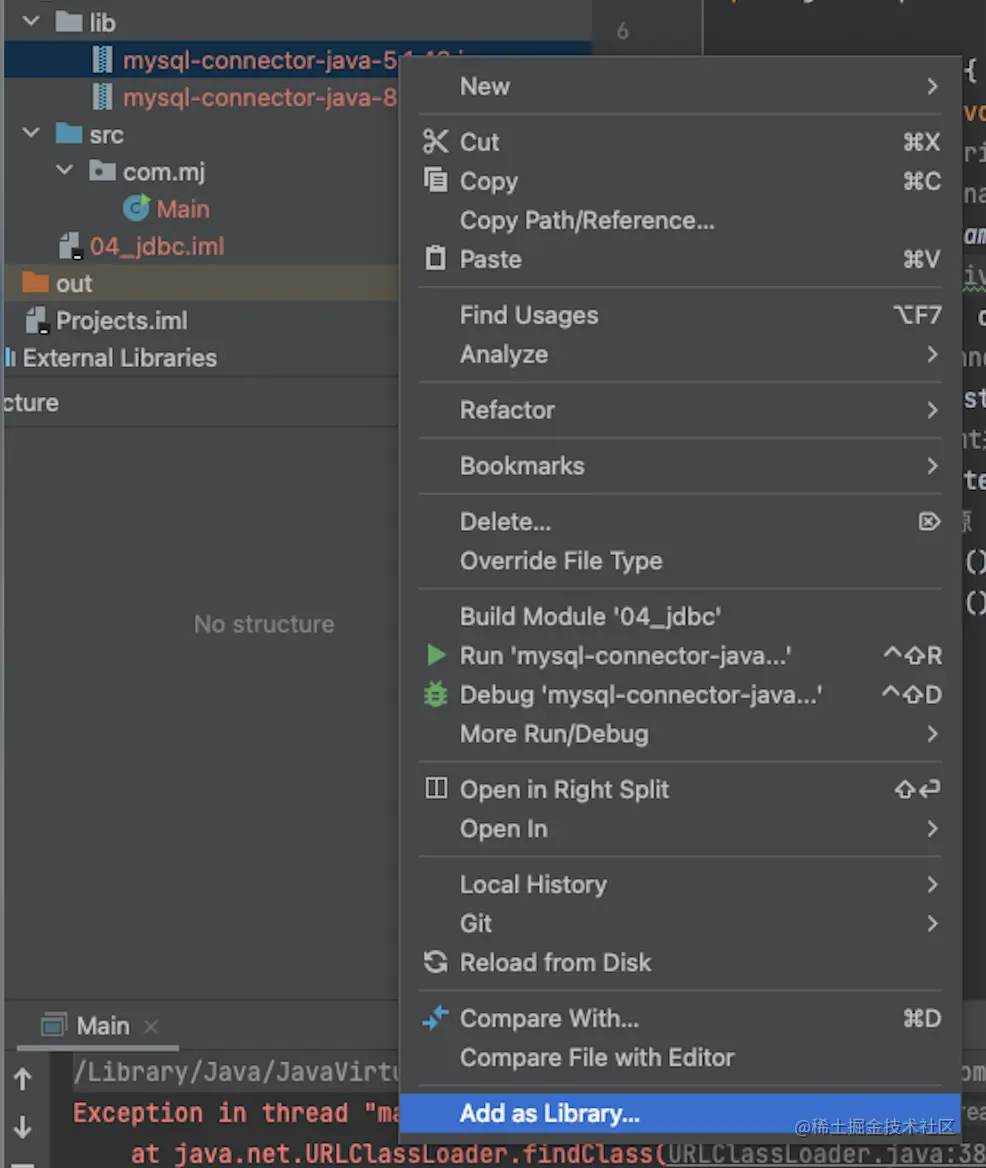The width and height of the screenshot is (986, 1168).
Task: Select Find Usages
Action: [x=529, y=316]
